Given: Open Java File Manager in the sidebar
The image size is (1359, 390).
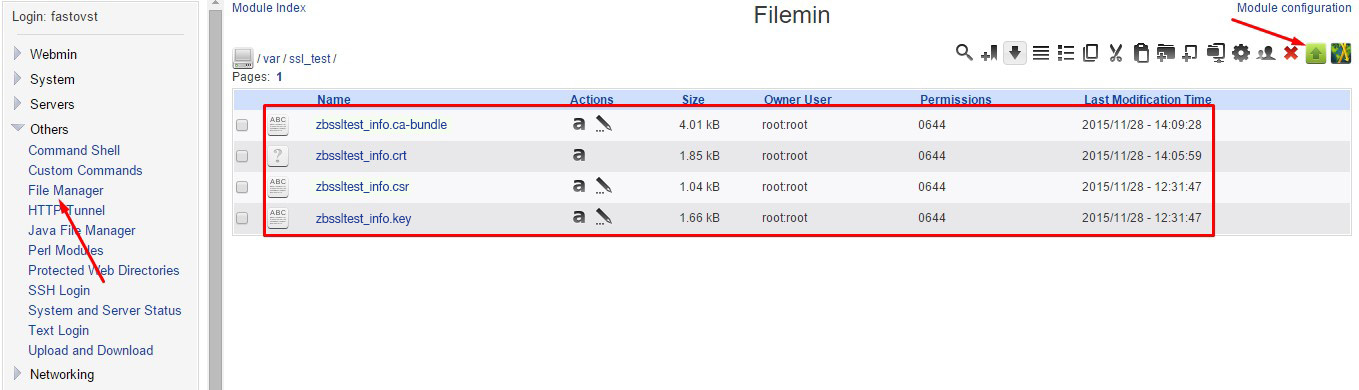Looking at the screenshot, I should pyautogui.click(x=82, y=230).
